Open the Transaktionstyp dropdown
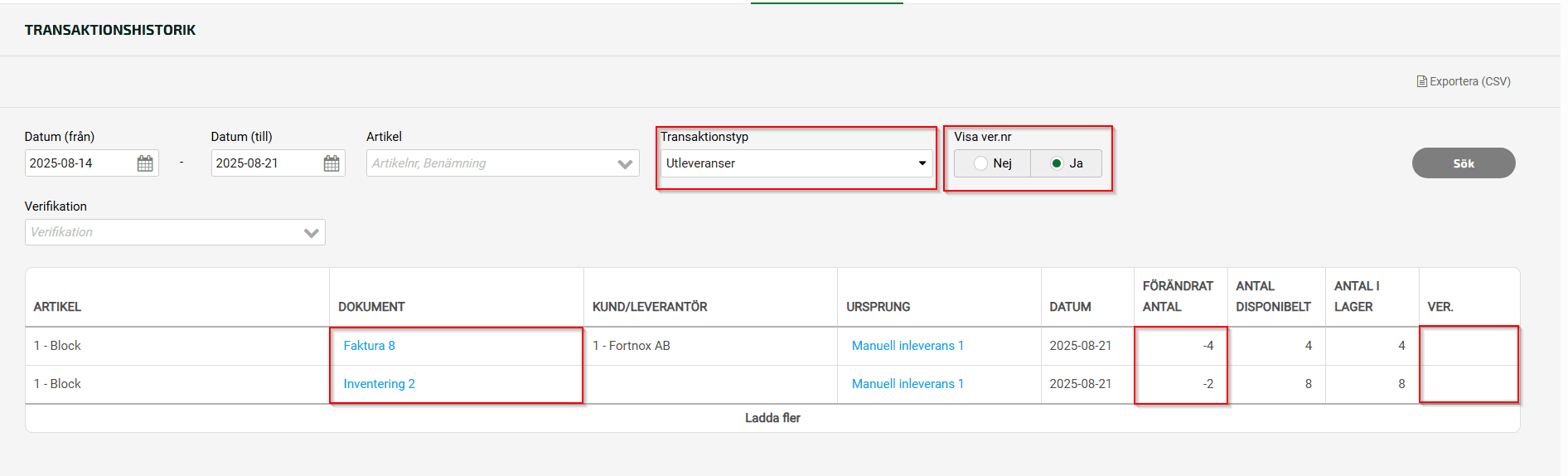This screenshot has height=476, width=1568. (x=796, y=163)
